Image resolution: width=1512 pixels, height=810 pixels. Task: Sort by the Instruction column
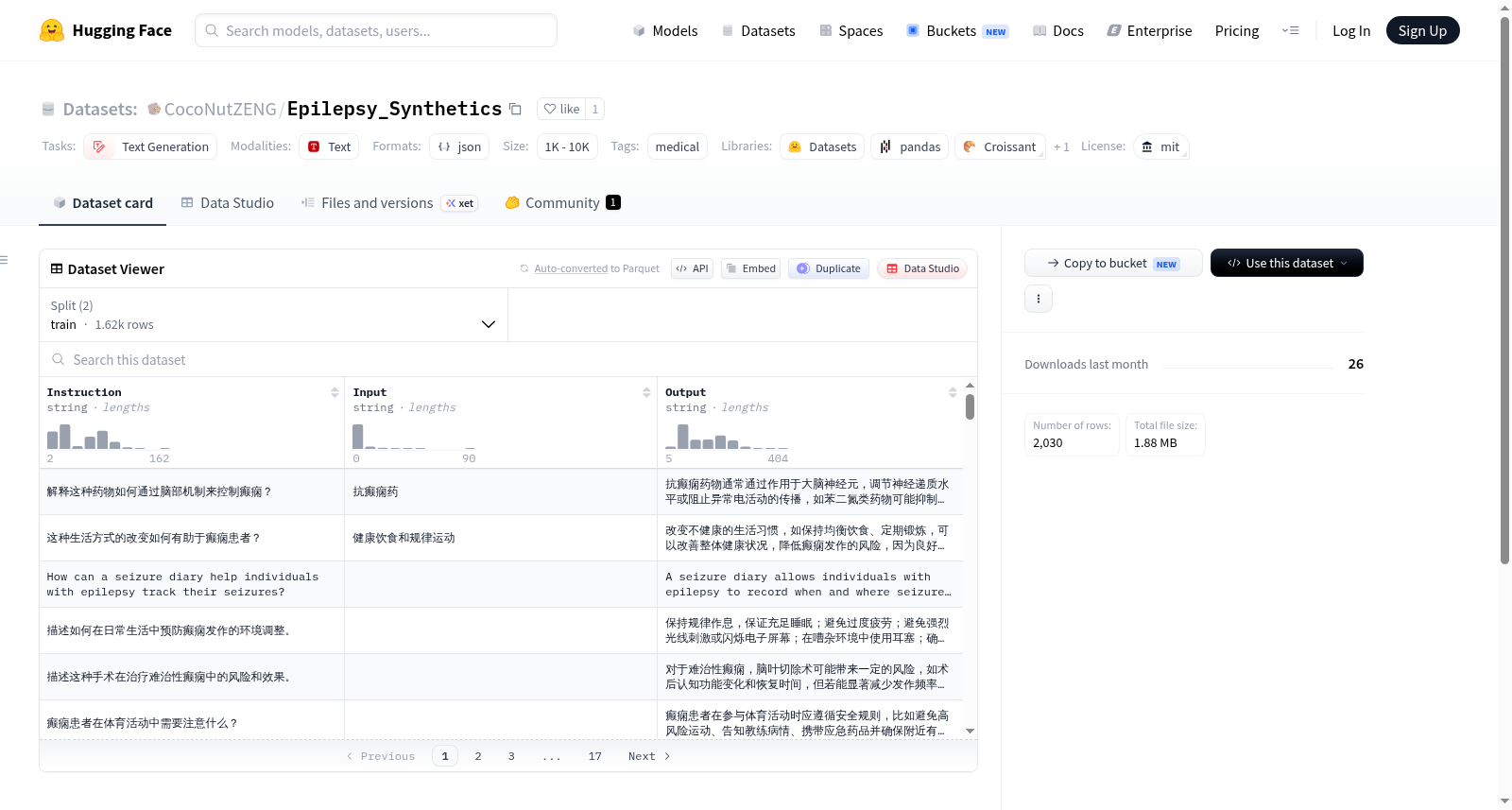[335, 392]
